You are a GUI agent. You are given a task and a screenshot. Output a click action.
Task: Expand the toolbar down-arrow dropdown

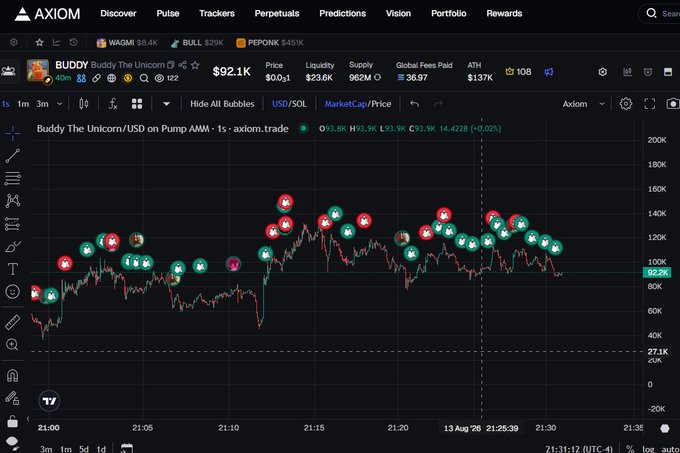click(166, 104)
